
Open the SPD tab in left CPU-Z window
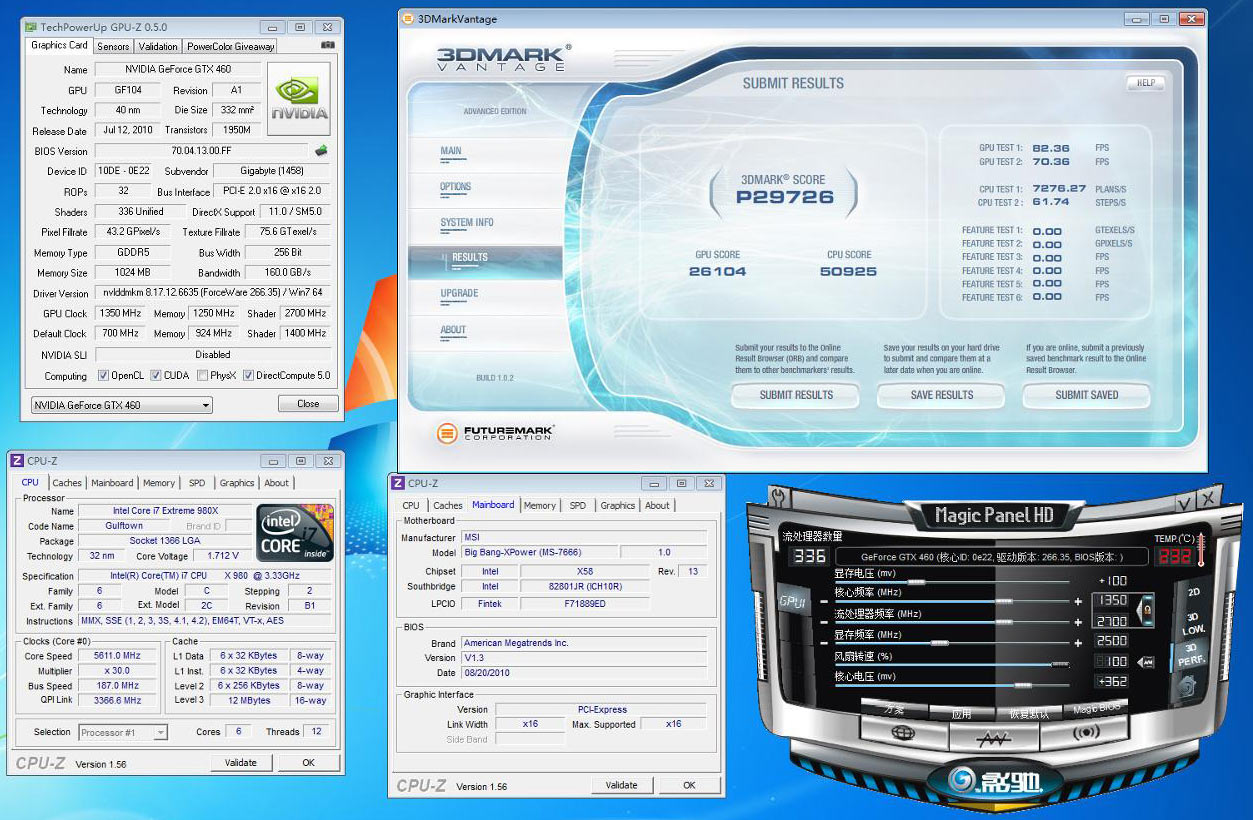[197, 483]
